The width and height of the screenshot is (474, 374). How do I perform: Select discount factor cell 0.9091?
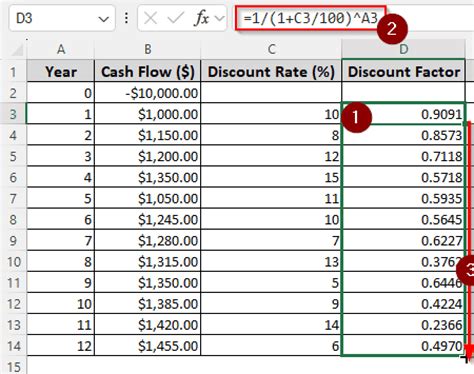(403, 114)
